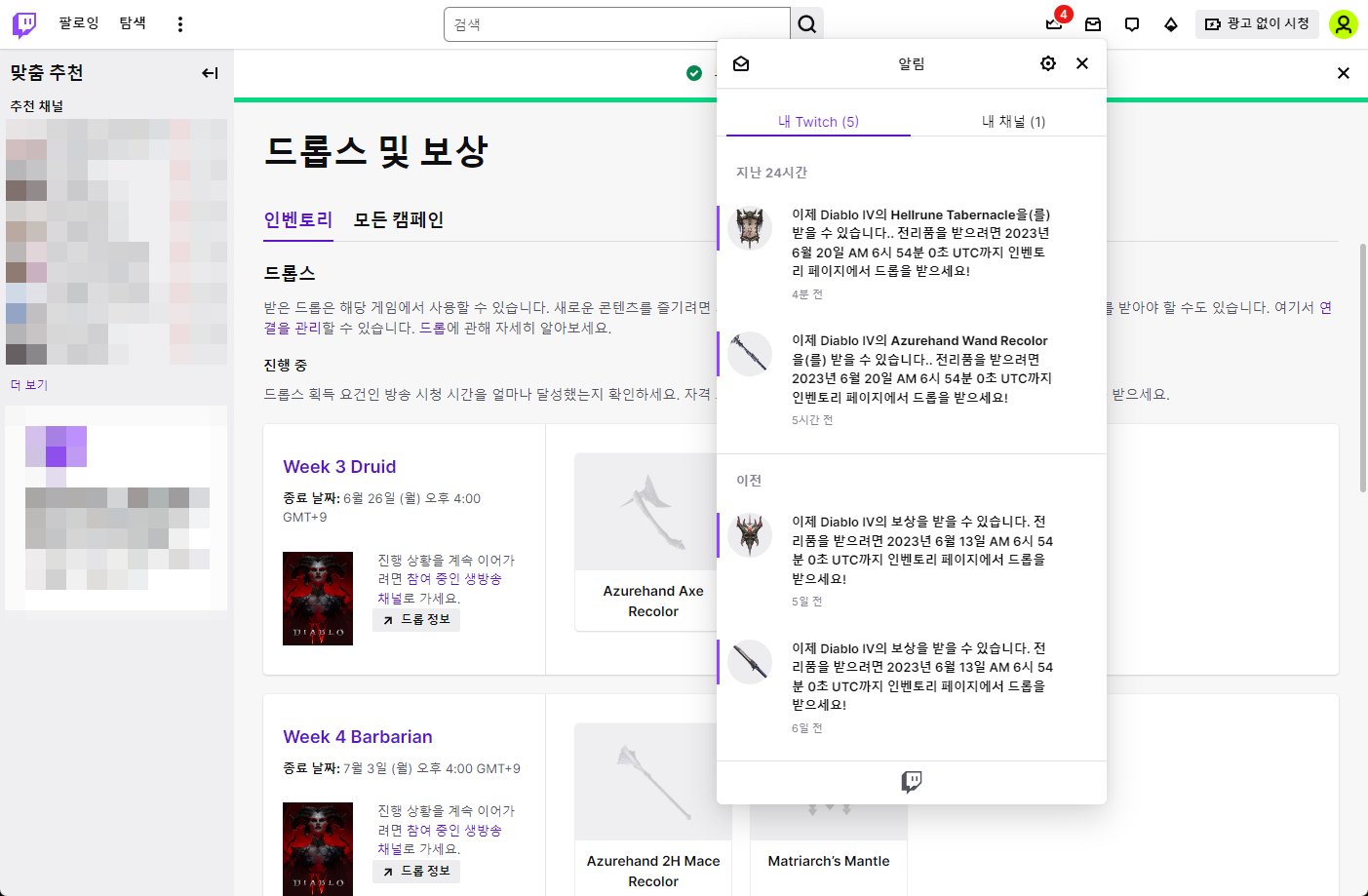
Task: Click the 5시간 전 timestamp
Action: click(812, 420)
